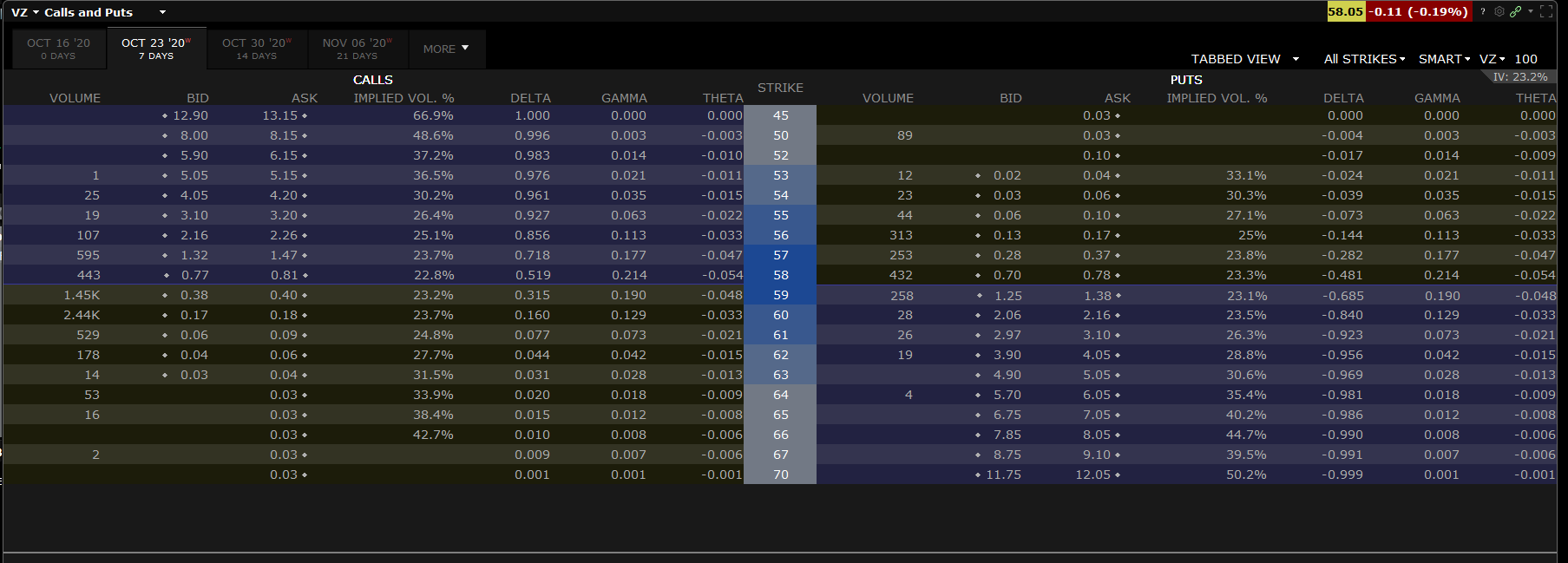This screenshot has width=1568, height=563.
Task: Click put implied vol 50.2% cell
Action: (x=1246, y=475)
